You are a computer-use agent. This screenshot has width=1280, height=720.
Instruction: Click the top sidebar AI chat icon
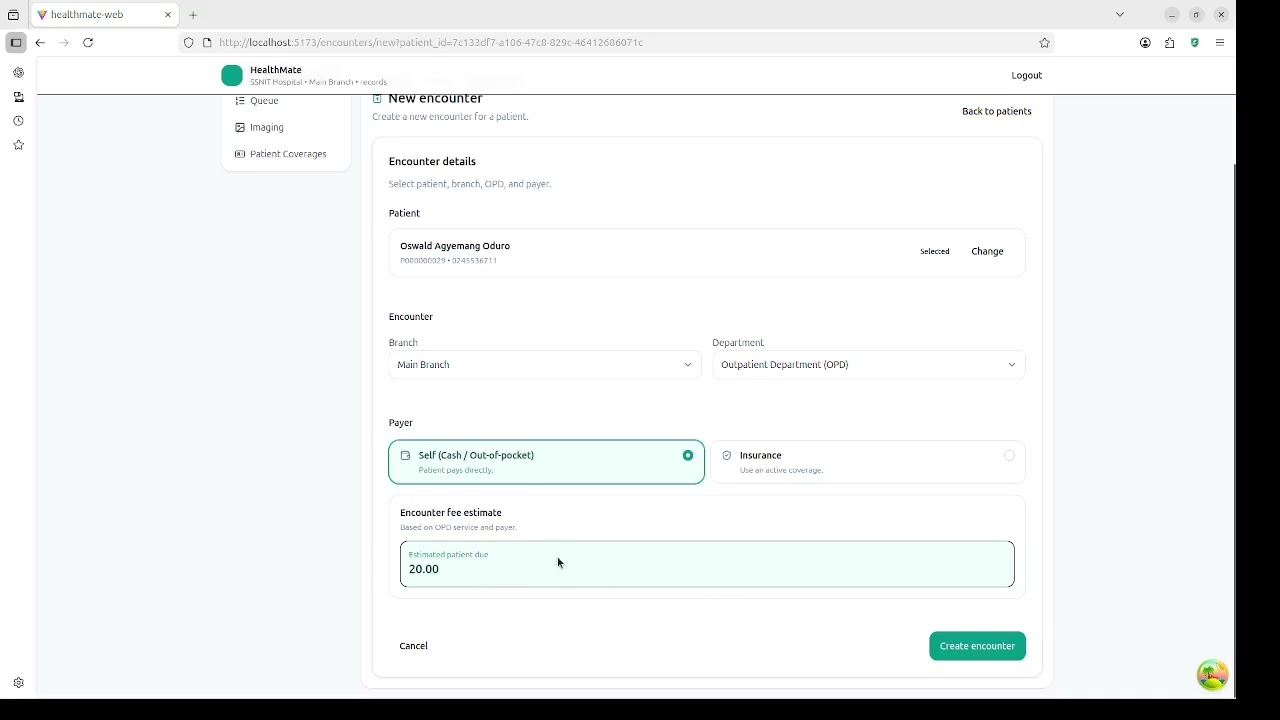tap(18, 73)
